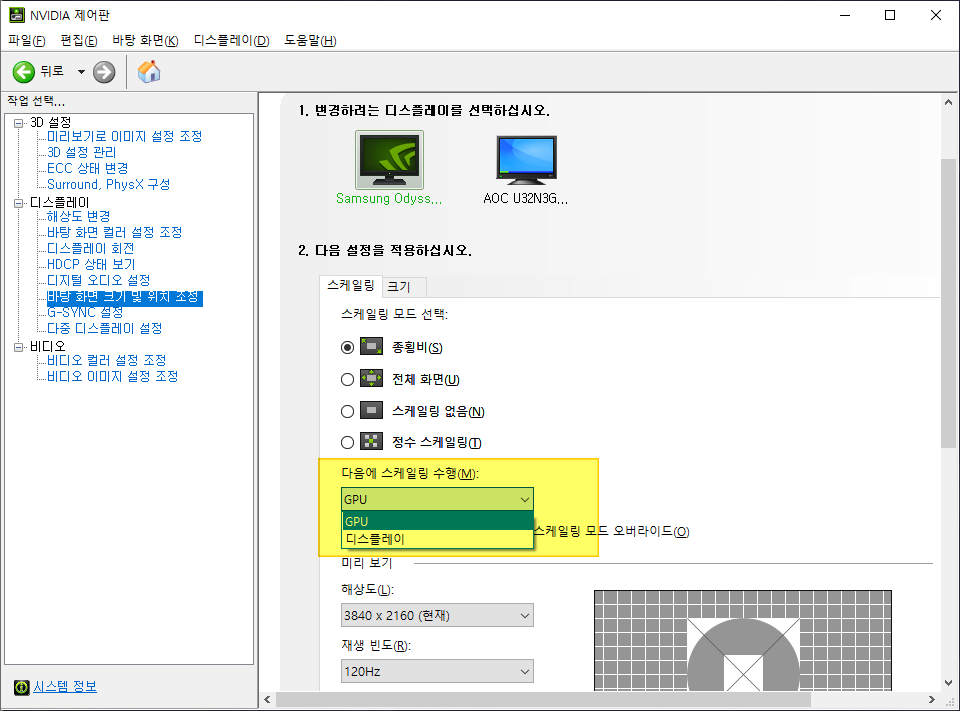Viewport: 960px width, 711px height.
Task: Open 미리보기로 이미지 설정 조정
Action: pyautogui.click(x=124, y=137)
